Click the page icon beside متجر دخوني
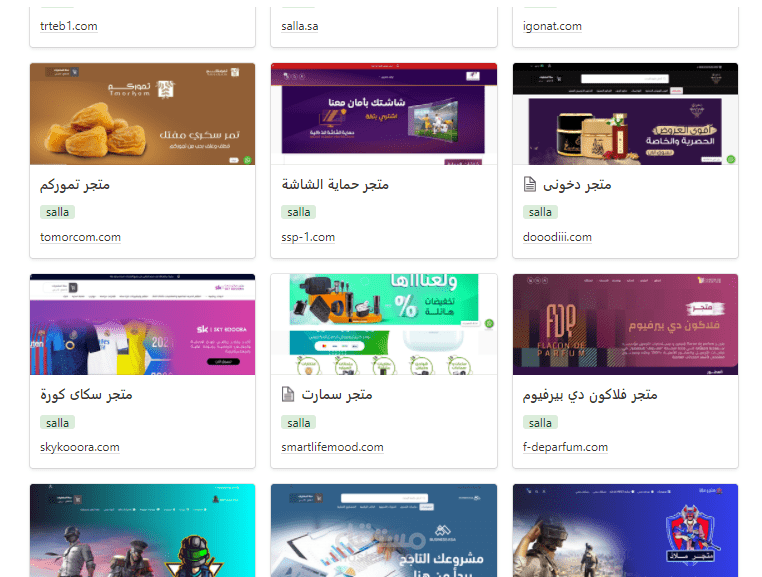Viewport: 762px width, 577px height. coord(530,184)
